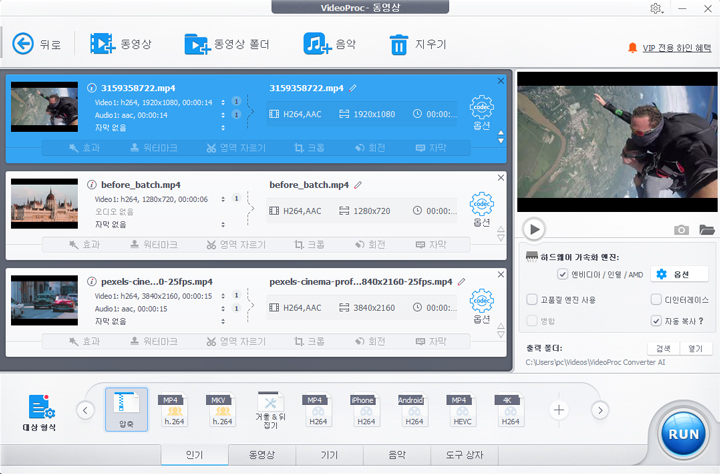Start conversion with the RUN button
Image resolution: width=720 pixels, height=474 pixels.
[x=683, y=434]
